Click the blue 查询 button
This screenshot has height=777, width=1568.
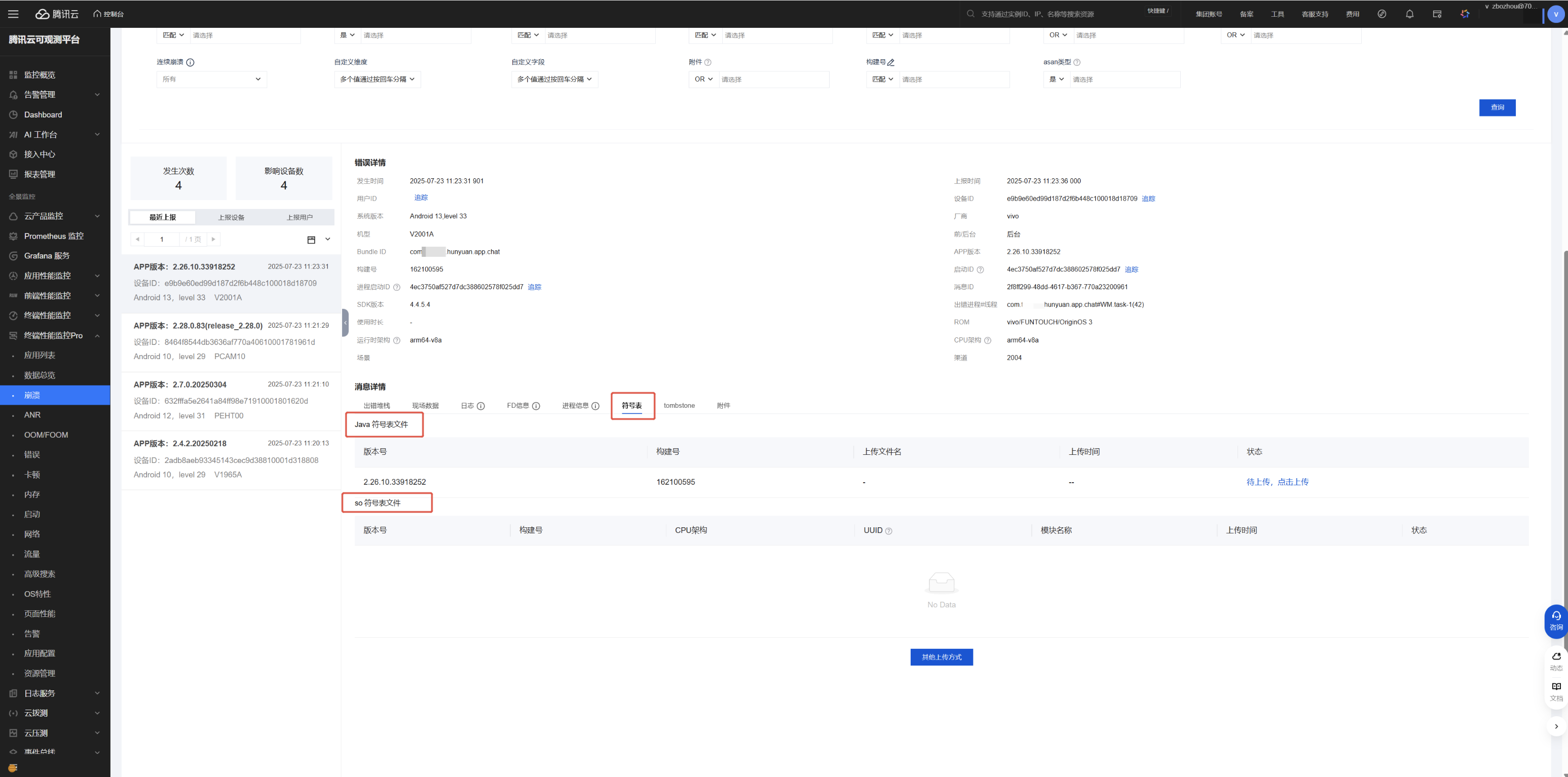[x=1497, y=108]
